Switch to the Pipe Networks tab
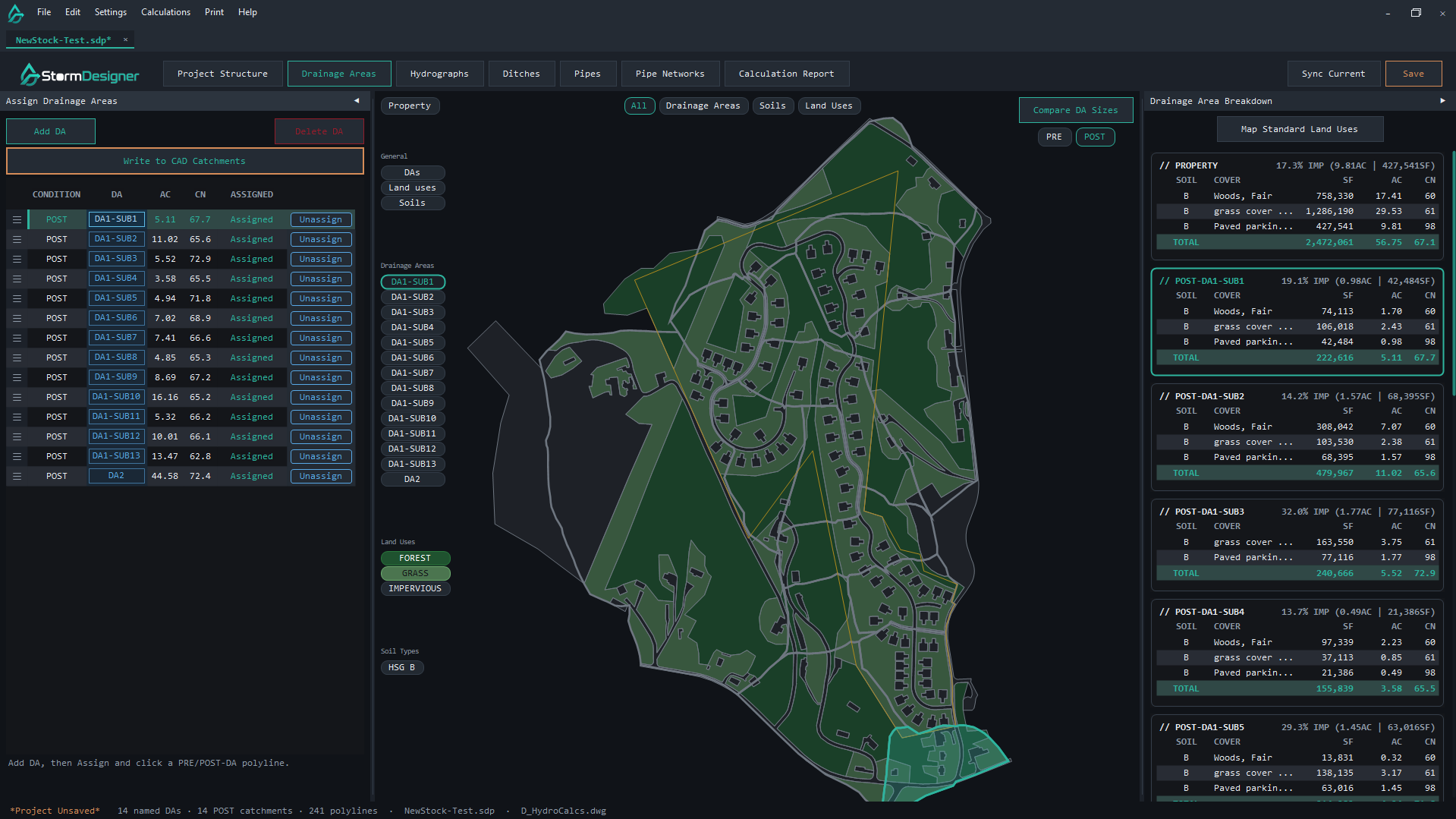The height and width of the screenshot is (819, 1456). pos(670,74)
